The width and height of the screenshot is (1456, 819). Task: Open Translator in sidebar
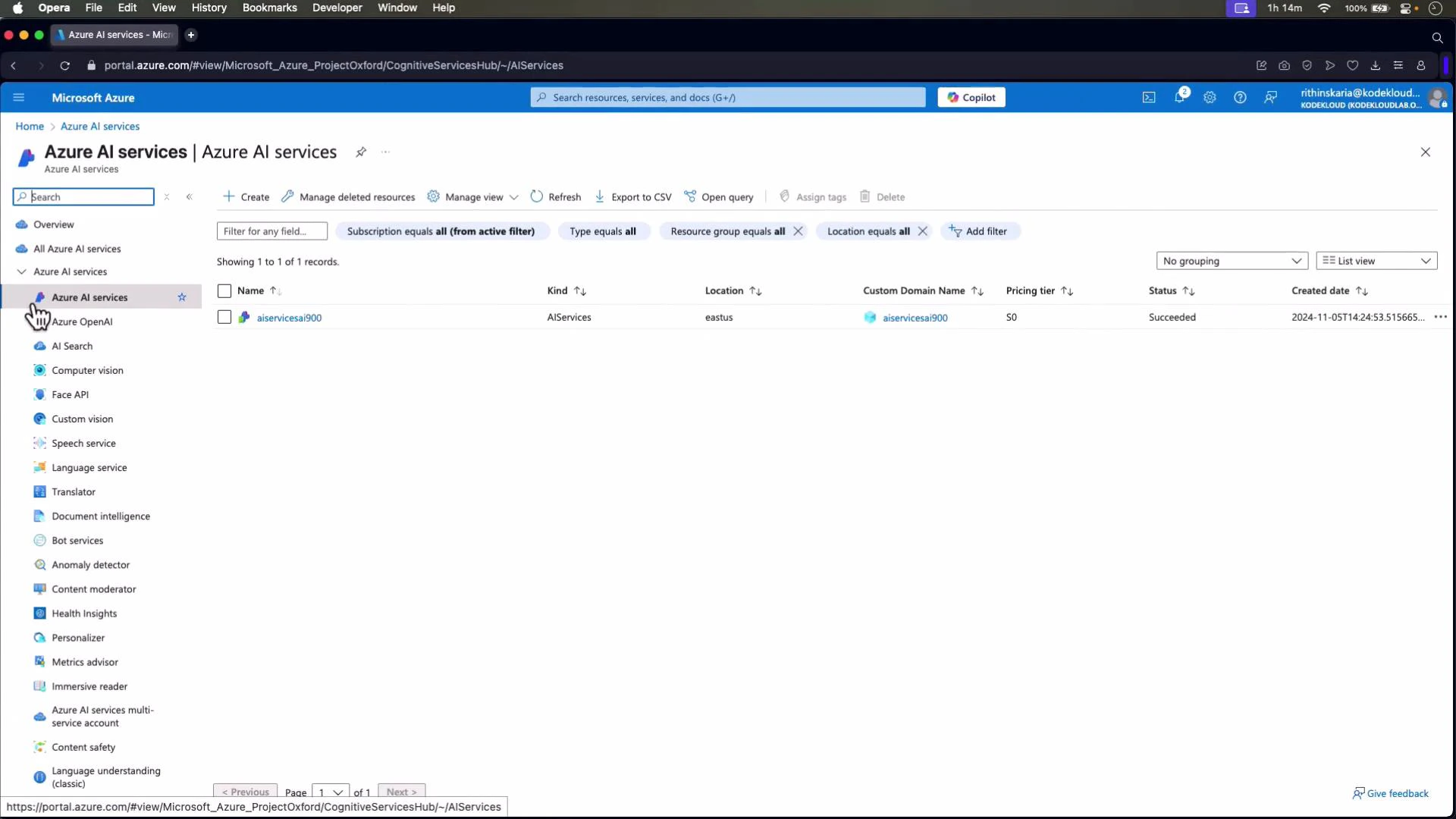[74, 491]
